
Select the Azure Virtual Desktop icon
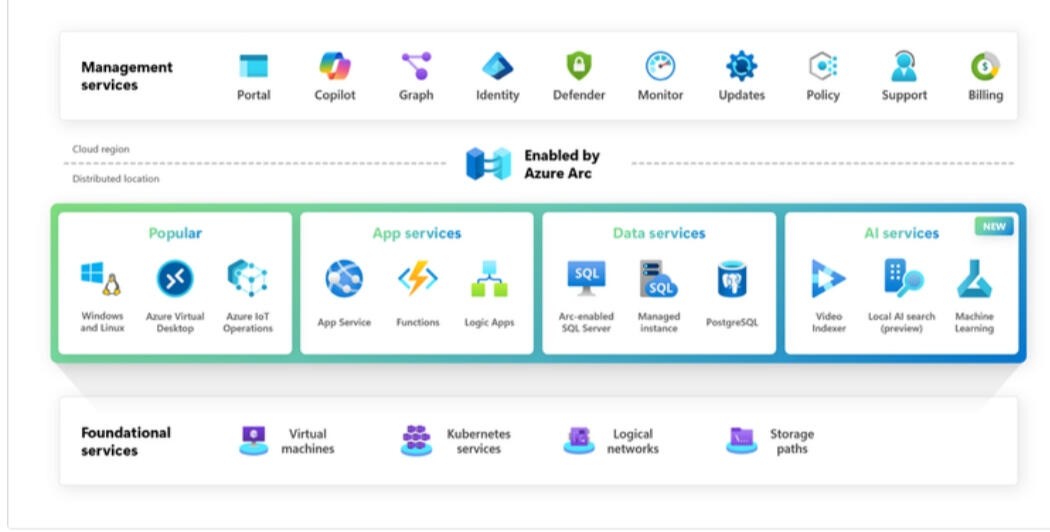[x=175, y=279]
